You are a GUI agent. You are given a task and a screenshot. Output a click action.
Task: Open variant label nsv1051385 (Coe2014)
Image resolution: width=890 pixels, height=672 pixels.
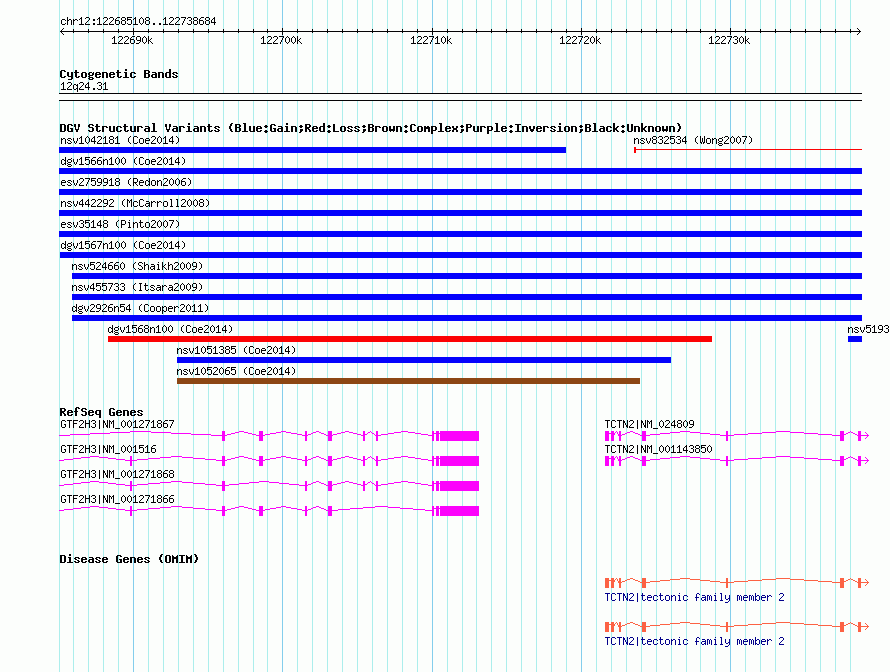(236, 350)
